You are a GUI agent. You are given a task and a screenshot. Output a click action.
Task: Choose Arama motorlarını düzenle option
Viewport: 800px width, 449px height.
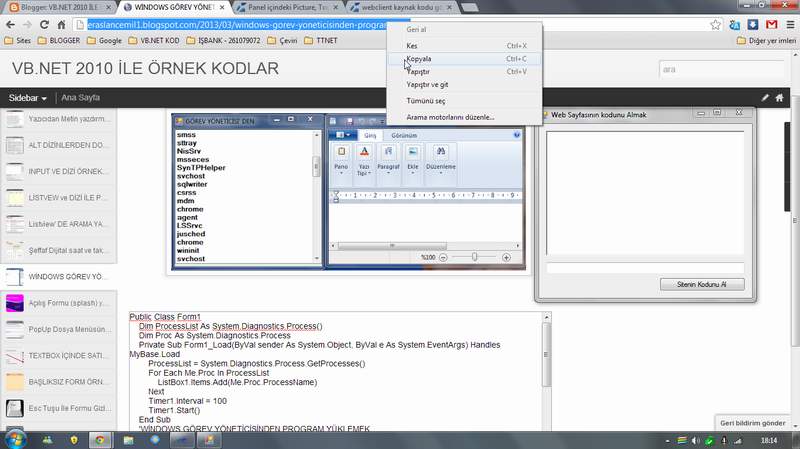click(x=464, y=117)
